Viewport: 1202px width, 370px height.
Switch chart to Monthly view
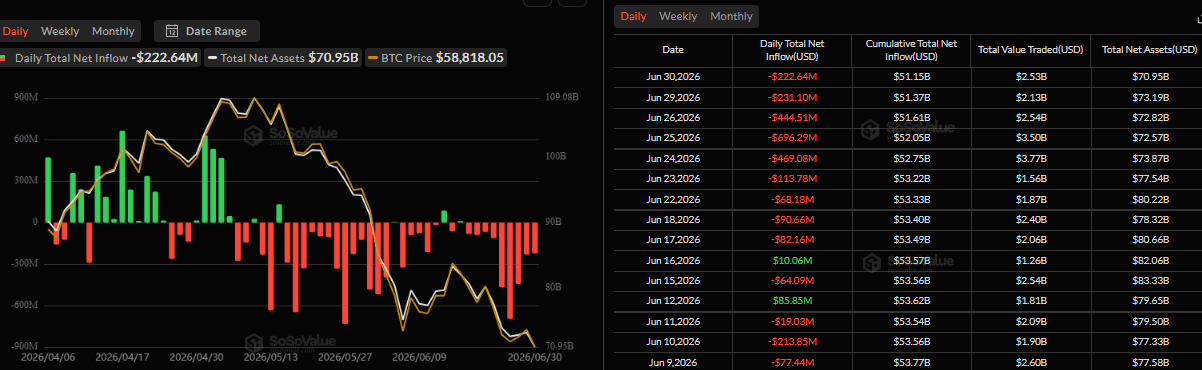click(112, 32)
